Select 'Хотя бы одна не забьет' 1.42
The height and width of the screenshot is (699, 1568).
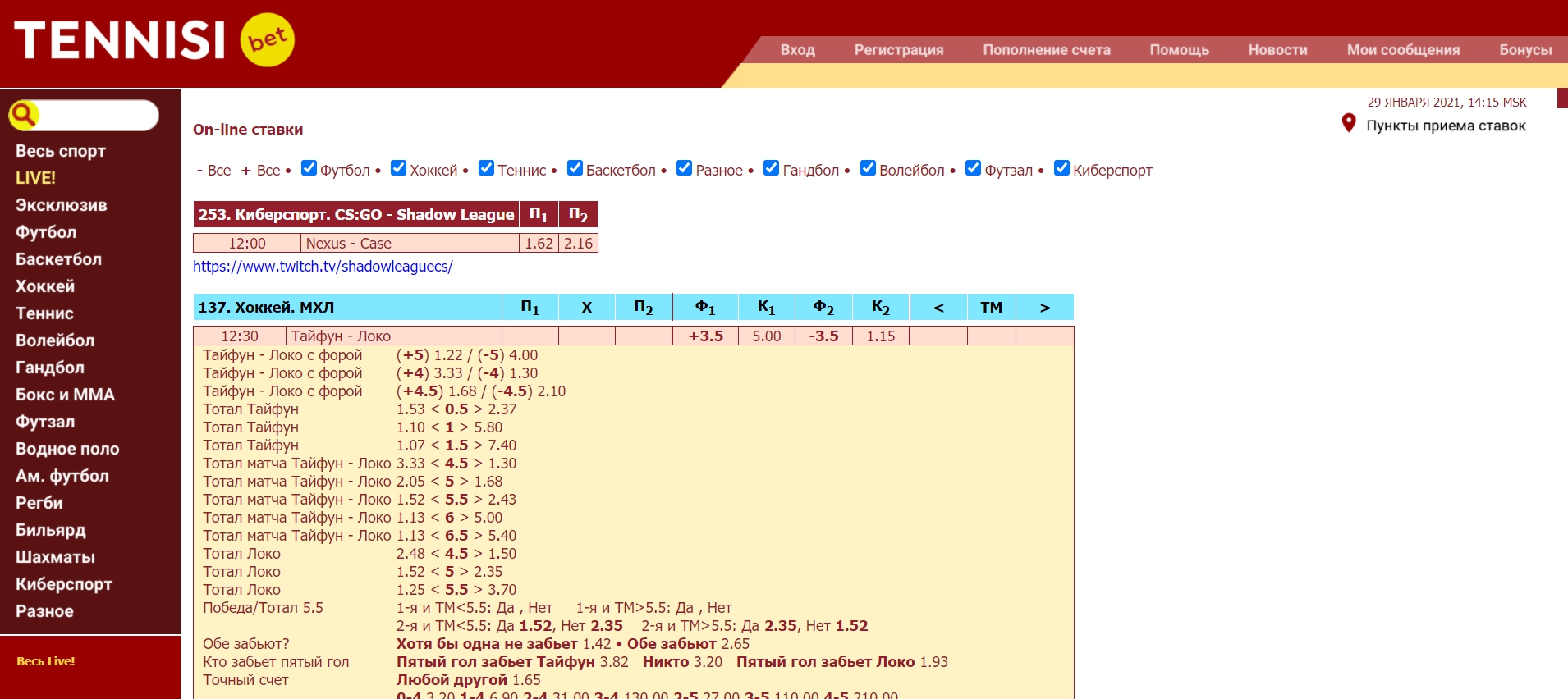pyautogui.click(x=597, y=644)
